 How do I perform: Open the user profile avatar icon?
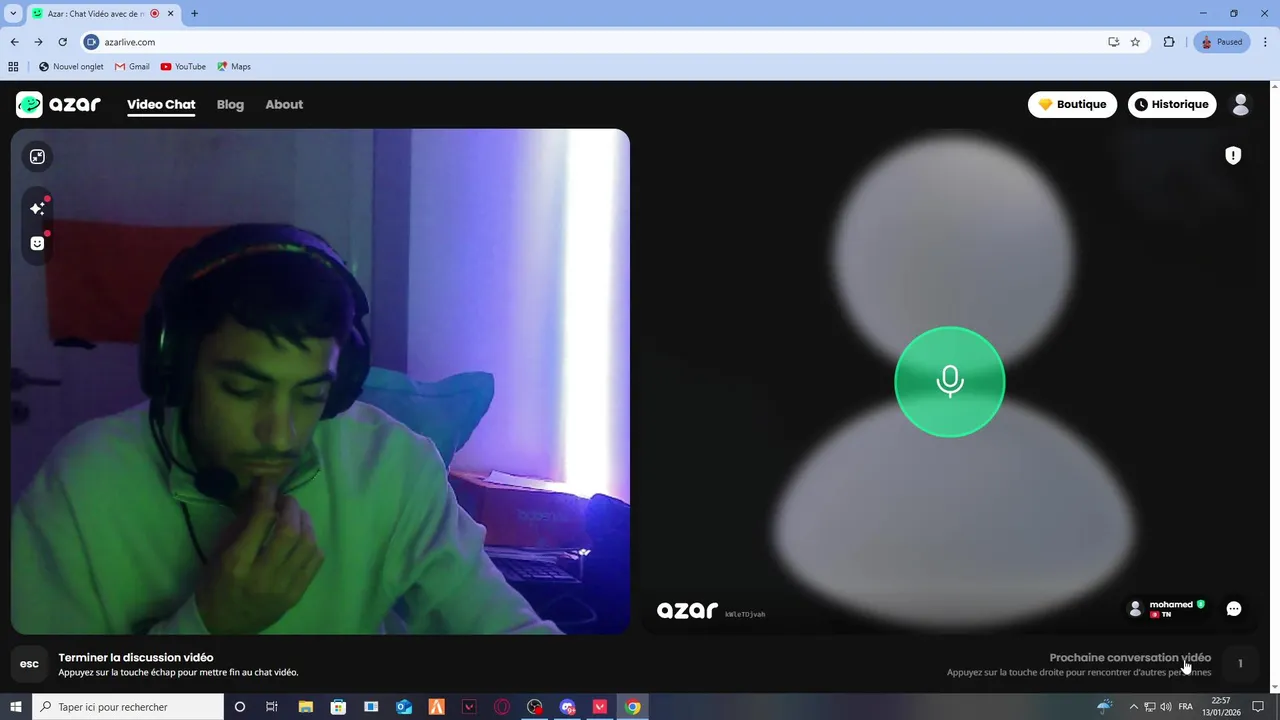1241,104
